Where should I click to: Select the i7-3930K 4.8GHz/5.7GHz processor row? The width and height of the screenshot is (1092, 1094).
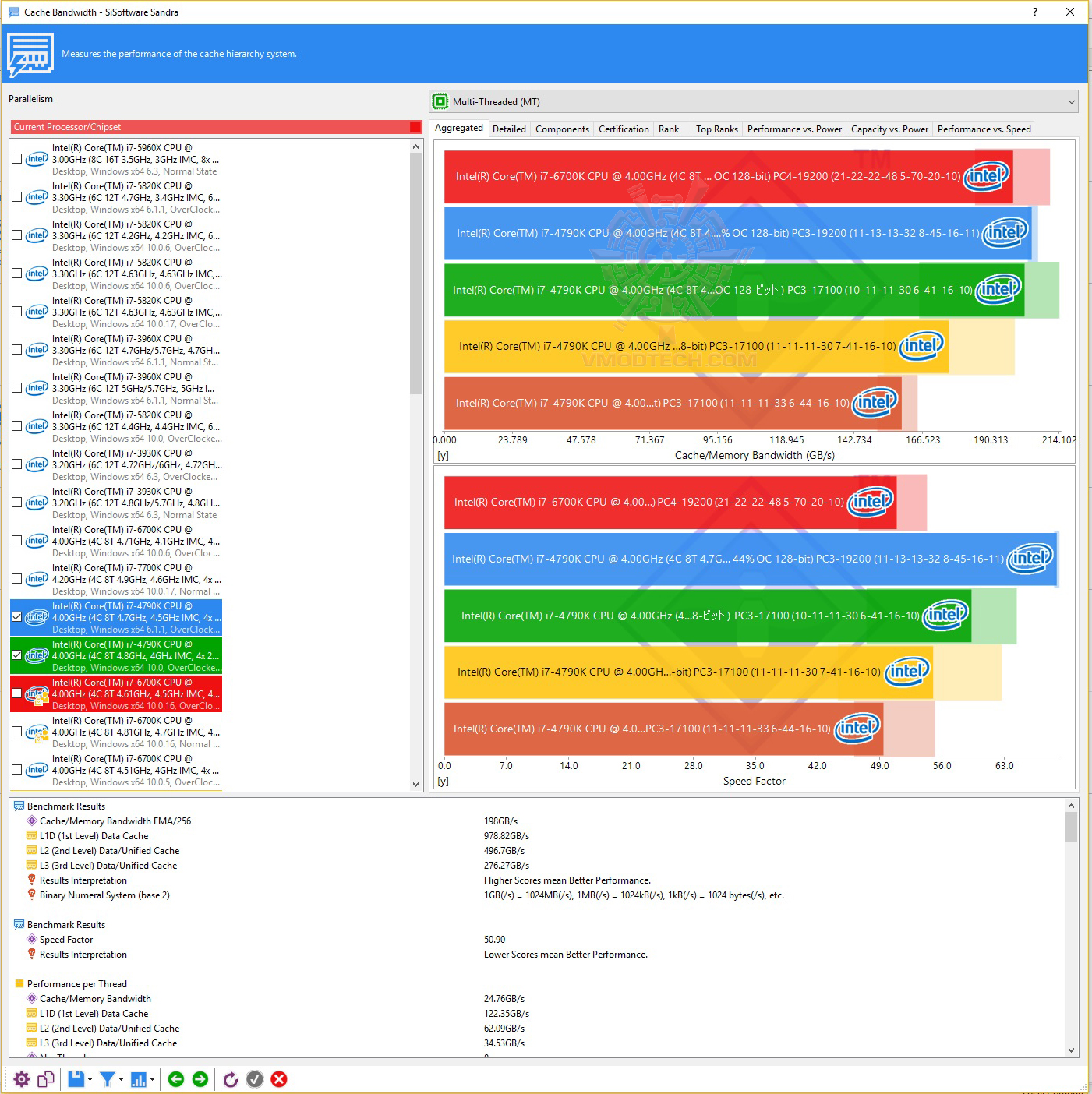point(116,503)
